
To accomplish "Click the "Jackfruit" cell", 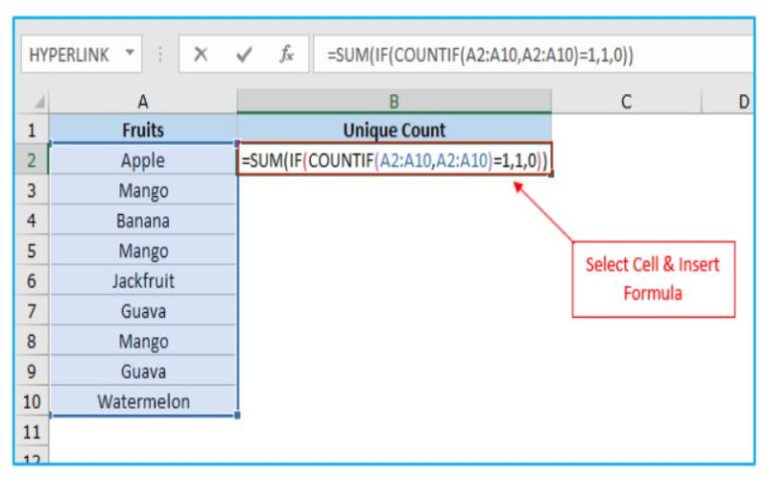I will tap(143, 281).
